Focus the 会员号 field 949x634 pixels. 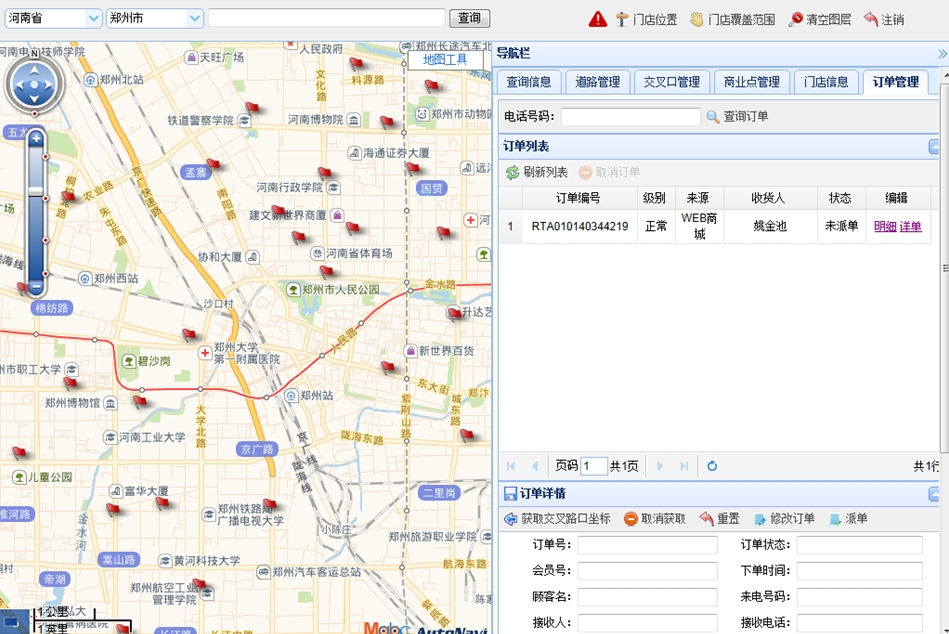(x=647, y=571)
